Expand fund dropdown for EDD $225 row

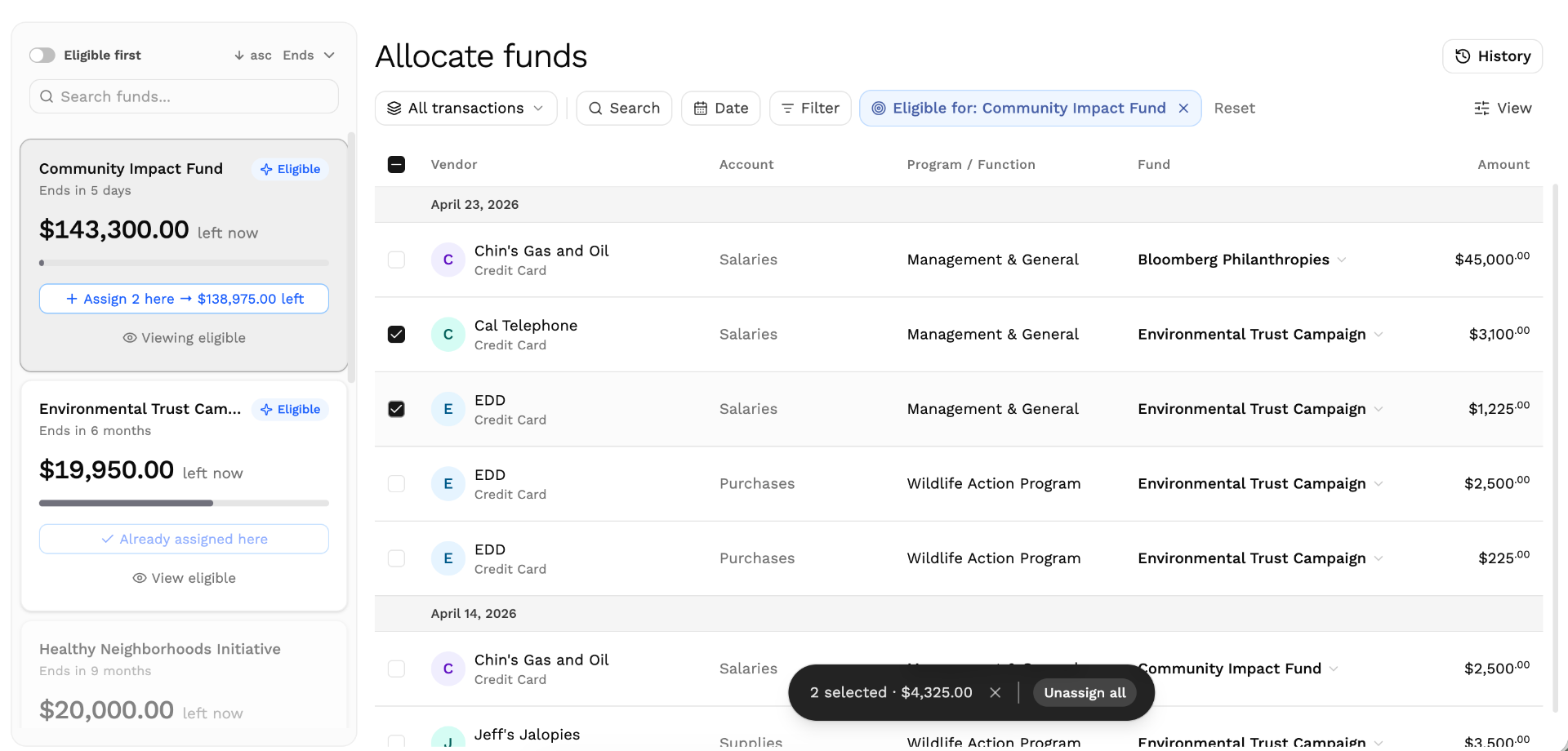click(x=1379, y=558)
